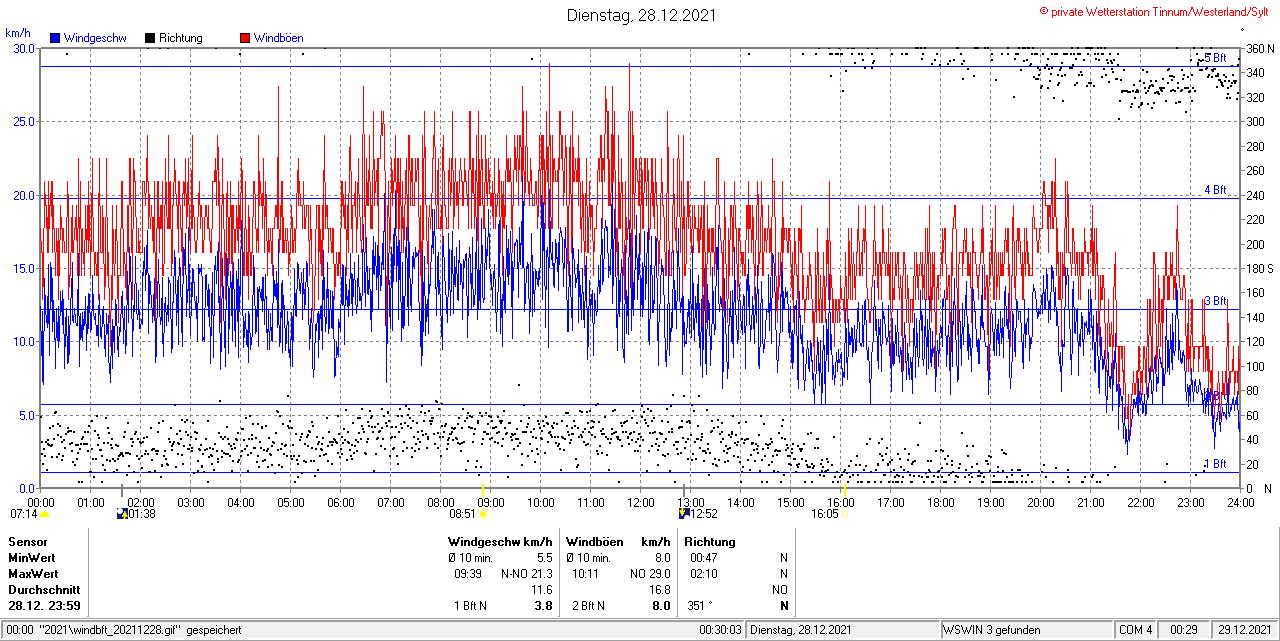Click the 16.8 average gust value
Image resolution: width=1280 pixels, height=641 pixels.
[x=660, y=590]
